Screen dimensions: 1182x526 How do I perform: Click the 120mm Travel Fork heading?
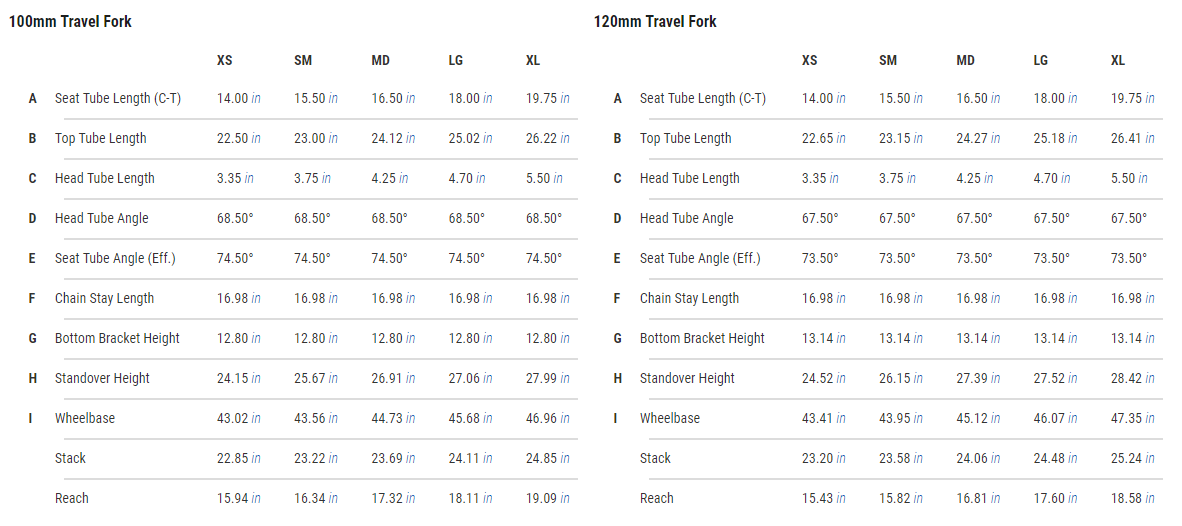(655, 21)
